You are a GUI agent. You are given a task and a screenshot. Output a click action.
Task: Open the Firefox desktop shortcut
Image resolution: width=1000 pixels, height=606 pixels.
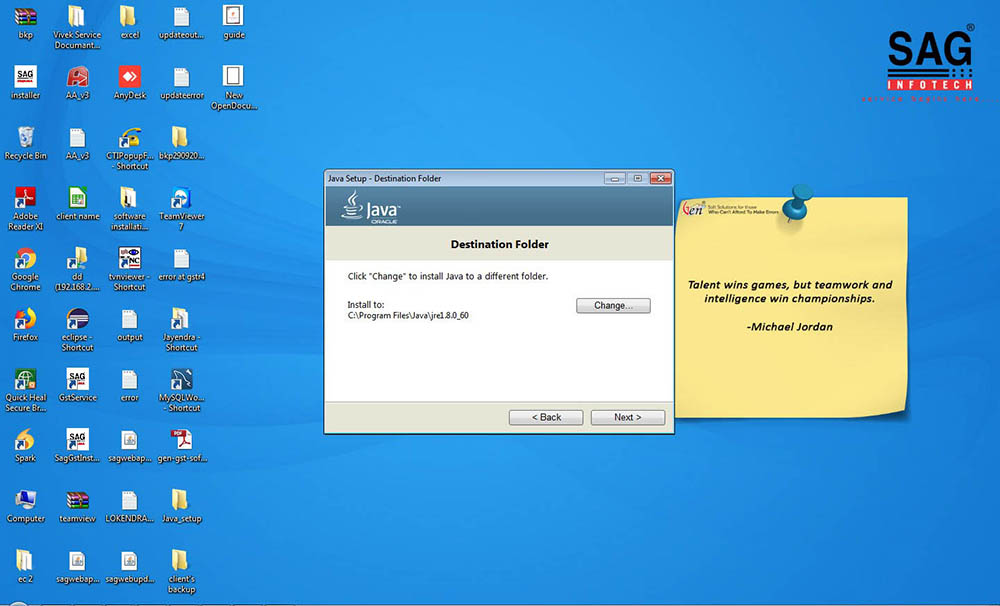point(26,320)
